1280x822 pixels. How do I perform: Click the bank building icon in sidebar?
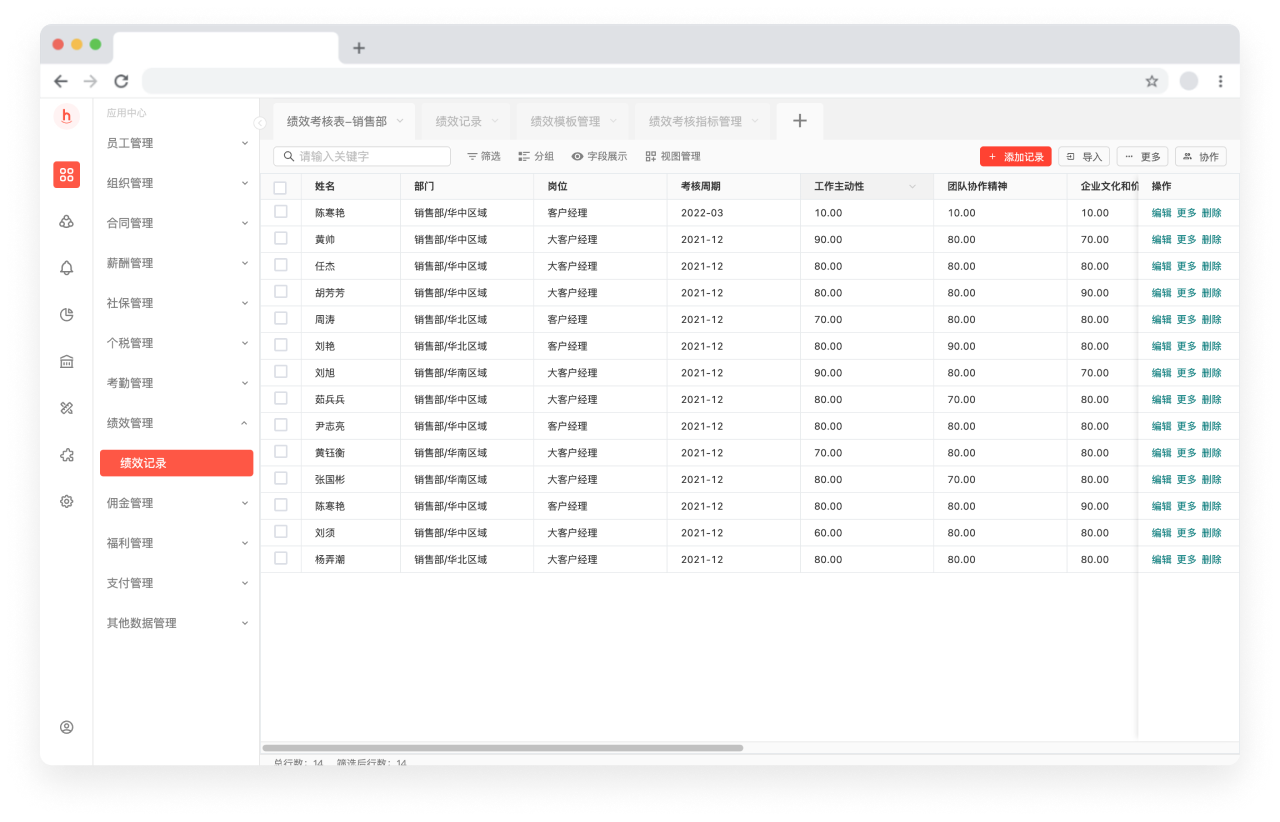(67, 362)
